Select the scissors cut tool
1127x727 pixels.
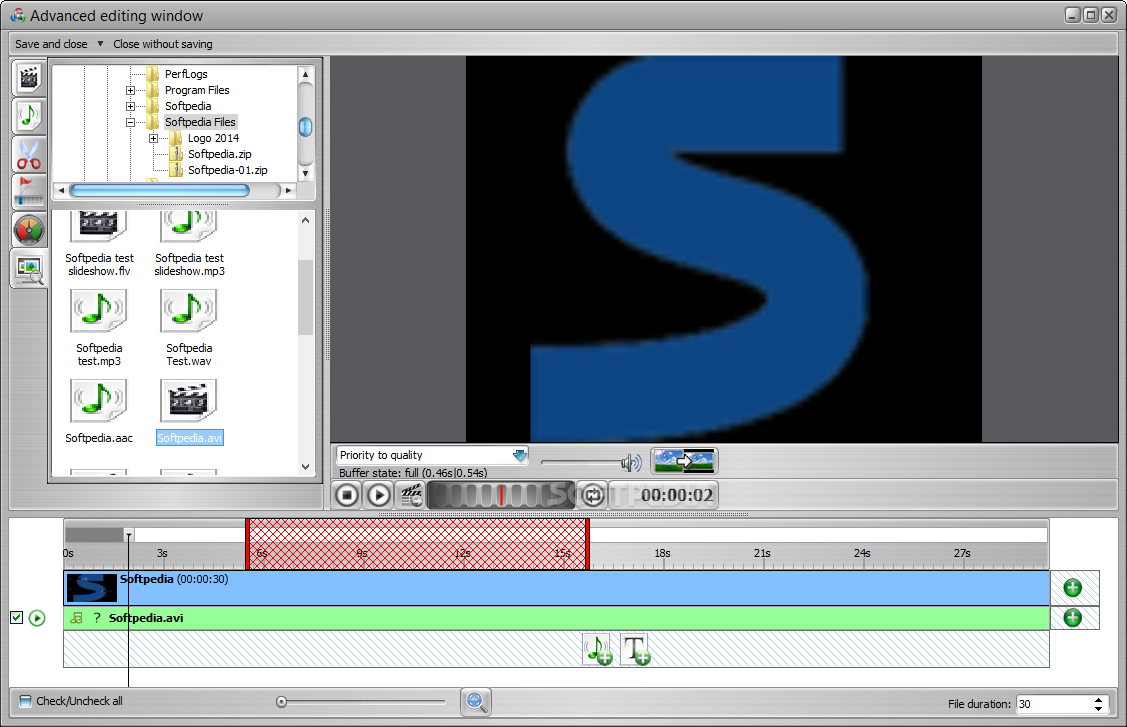(x=29, y=154)
